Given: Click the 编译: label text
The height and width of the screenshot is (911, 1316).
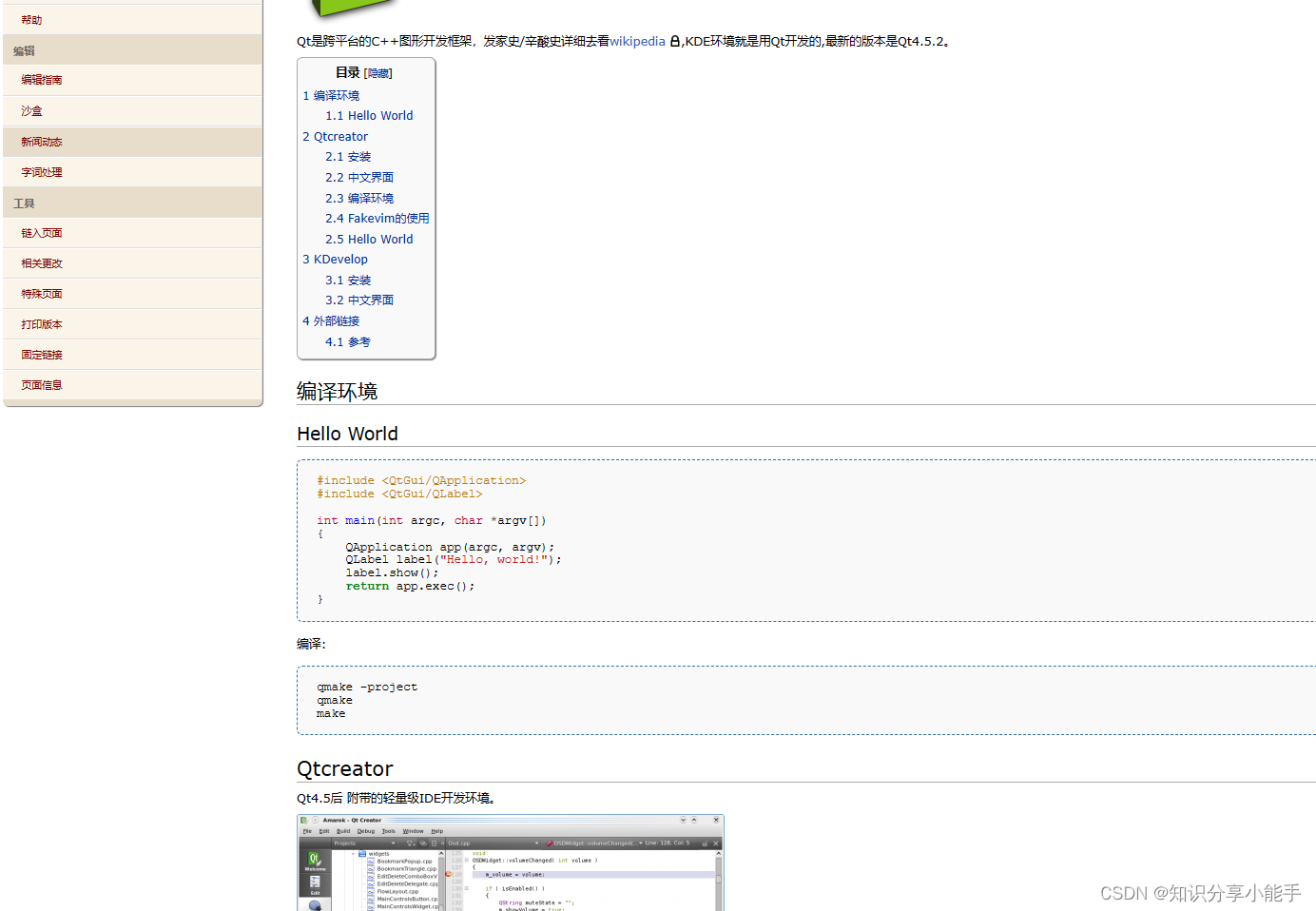Looking at the screenshot, I should click(x=311, y=644).
